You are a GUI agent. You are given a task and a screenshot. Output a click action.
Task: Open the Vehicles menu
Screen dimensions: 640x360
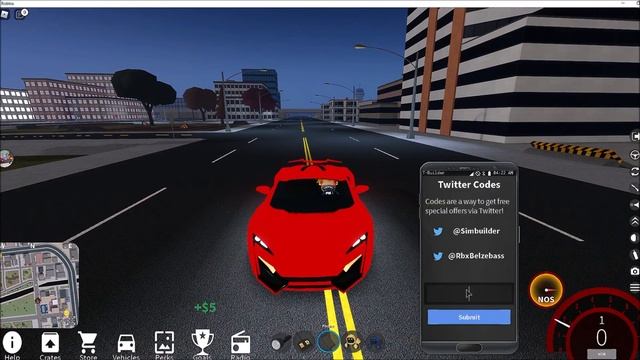coord(126,347)
